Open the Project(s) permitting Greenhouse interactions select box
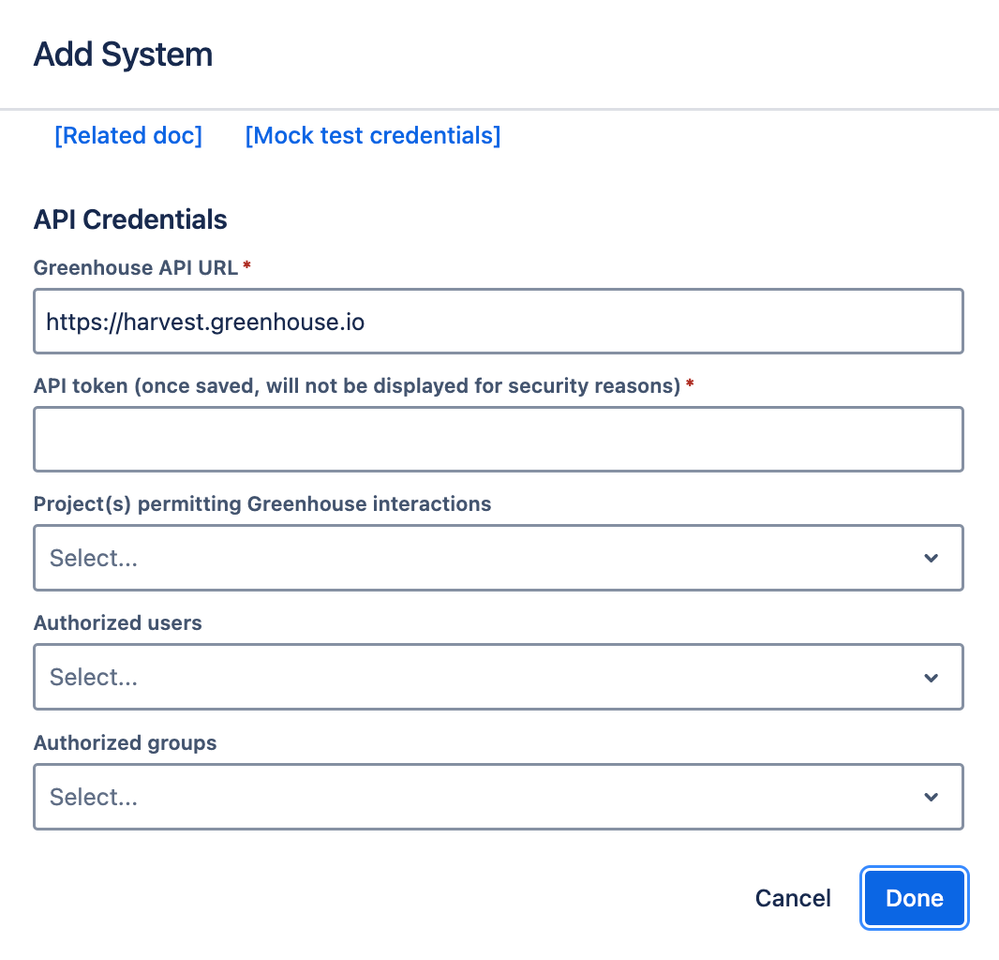The height and width of the screenshot is (960, 999). click(x=480, y=558)
